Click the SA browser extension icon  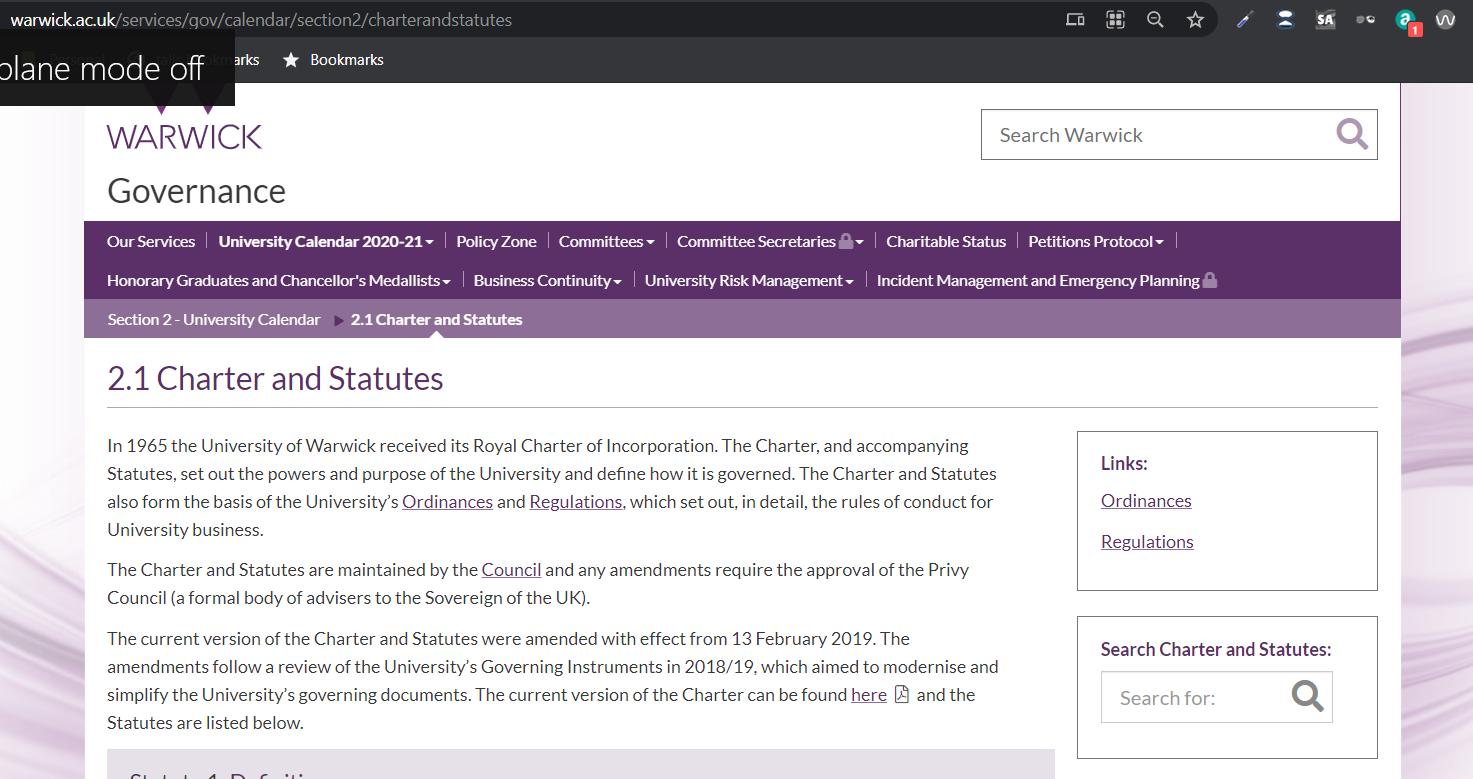1325,20
